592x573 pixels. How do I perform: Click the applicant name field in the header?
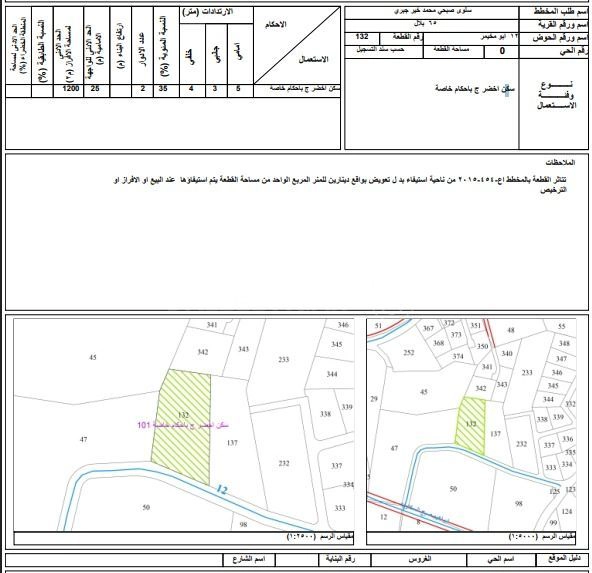click(x=432, y=12)
